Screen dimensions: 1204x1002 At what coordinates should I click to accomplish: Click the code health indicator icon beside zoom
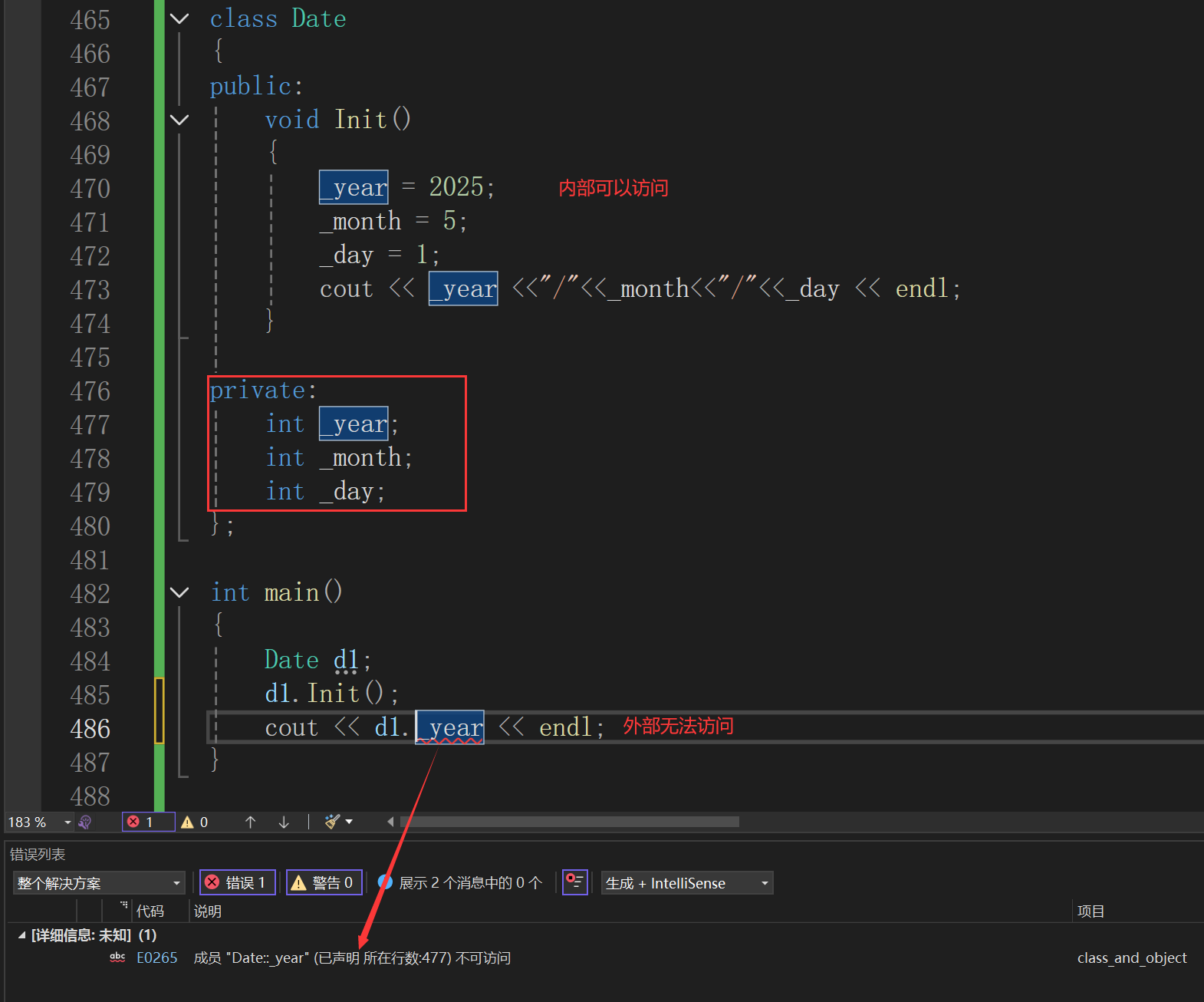[85, 822]
